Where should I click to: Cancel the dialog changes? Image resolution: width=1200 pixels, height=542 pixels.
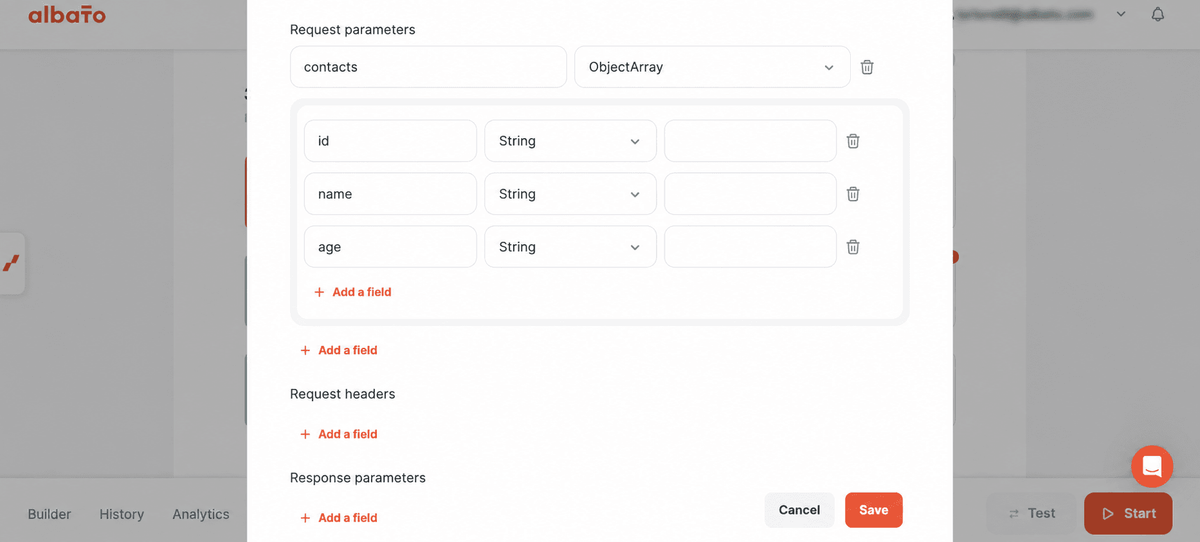(799, 510)
